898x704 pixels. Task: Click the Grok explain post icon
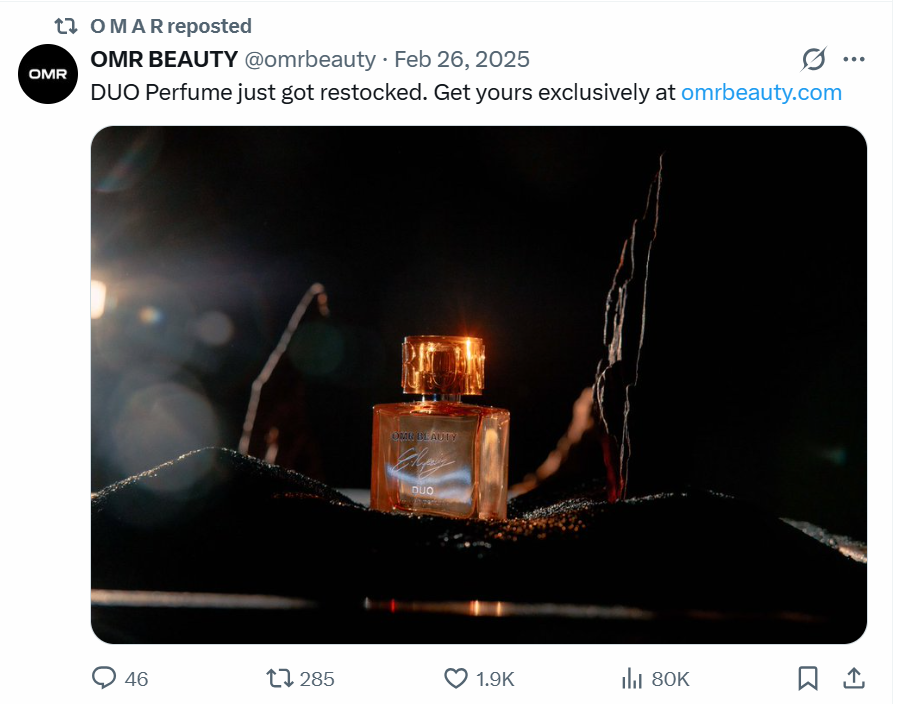[813, 59]
